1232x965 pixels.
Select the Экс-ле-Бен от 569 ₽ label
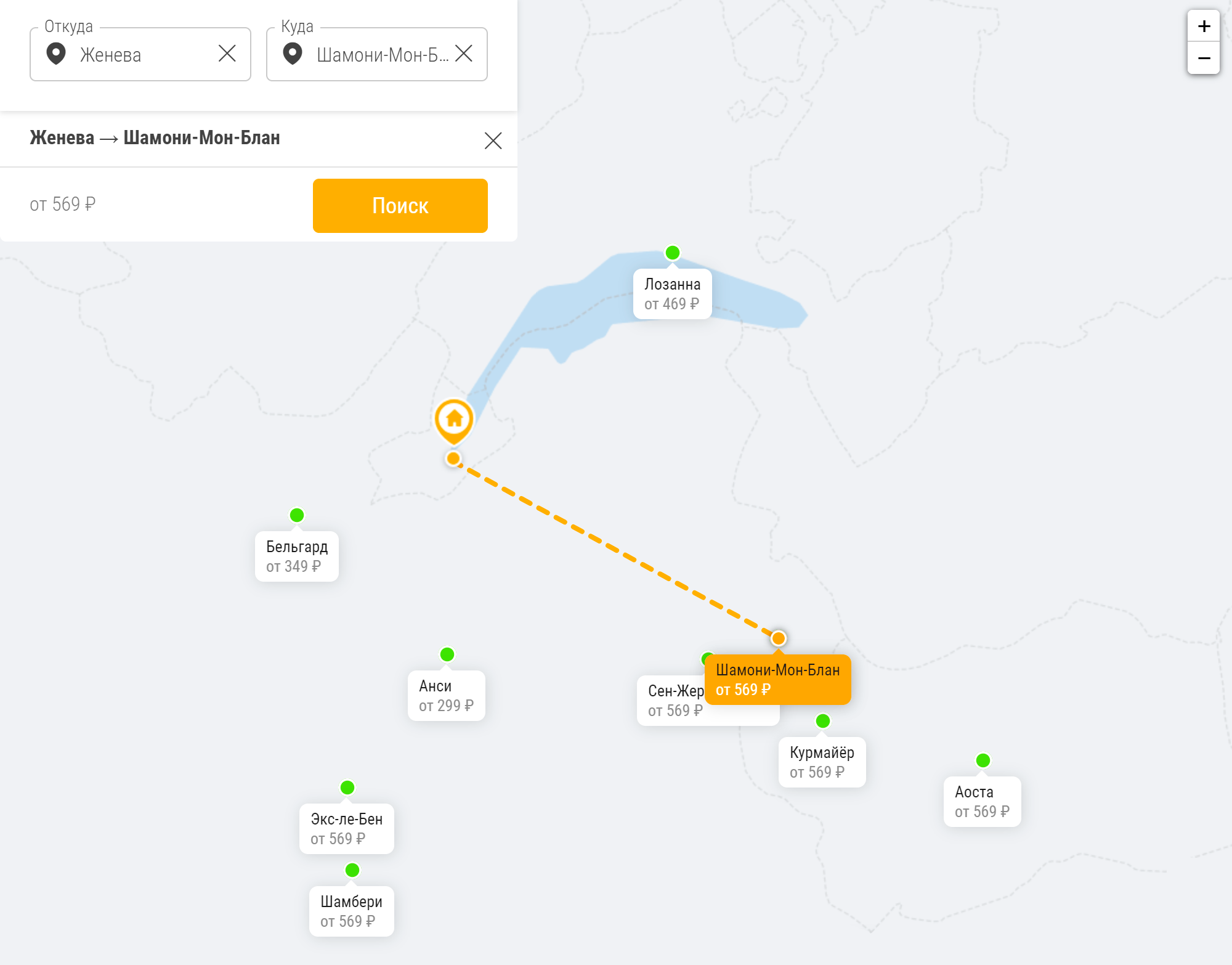click(347, 829)
